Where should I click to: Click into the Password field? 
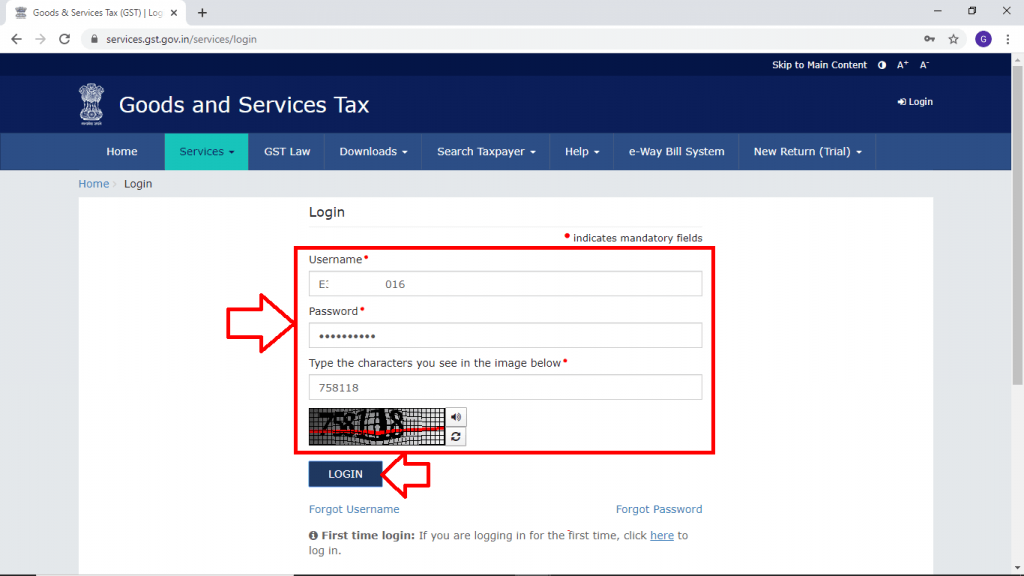click(505, 336)
